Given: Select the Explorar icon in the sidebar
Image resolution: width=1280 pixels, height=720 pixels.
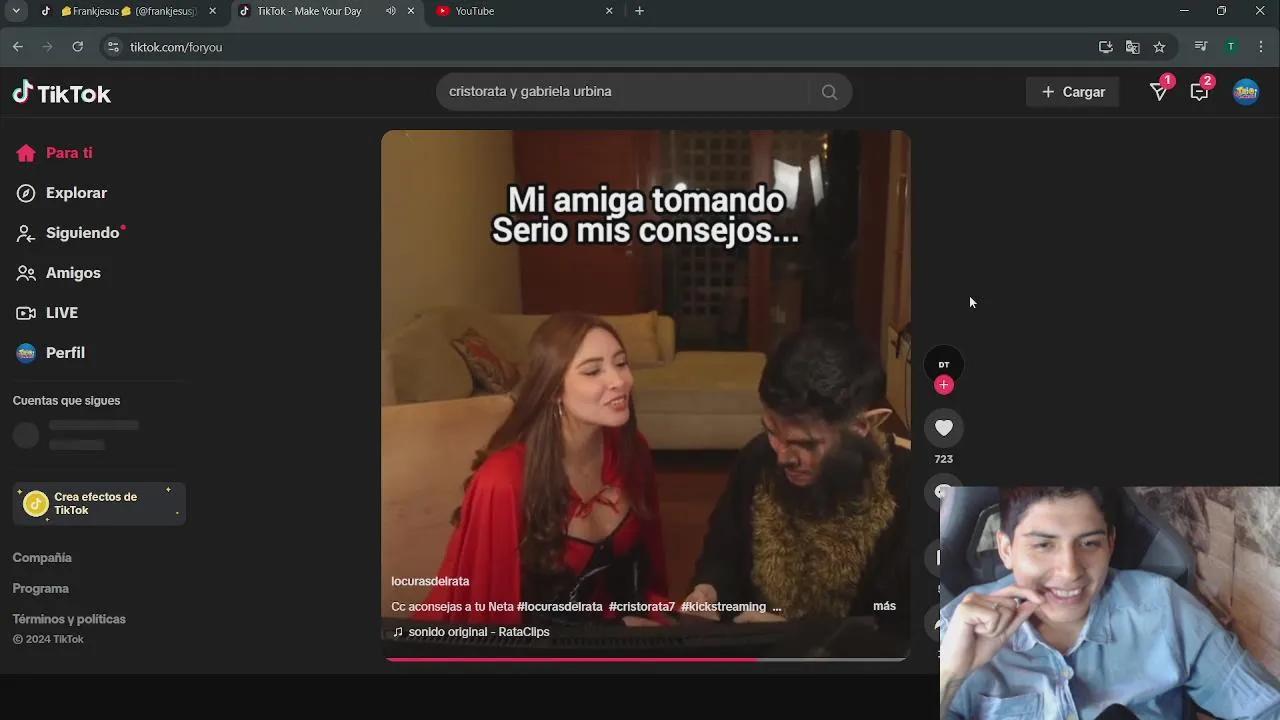Looking at the screenshot, I should click(x=24, y=192).
